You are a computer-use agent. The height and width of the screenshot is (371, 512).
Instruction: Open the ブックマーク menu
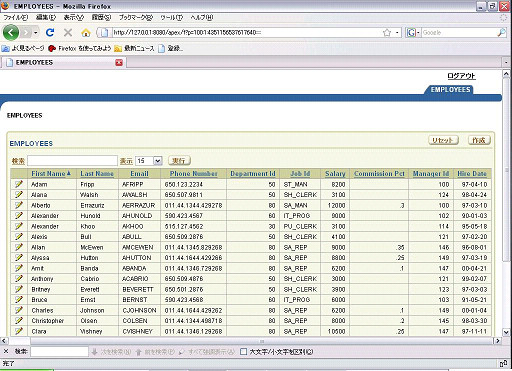pyautogui.click(x=136, y=17)
